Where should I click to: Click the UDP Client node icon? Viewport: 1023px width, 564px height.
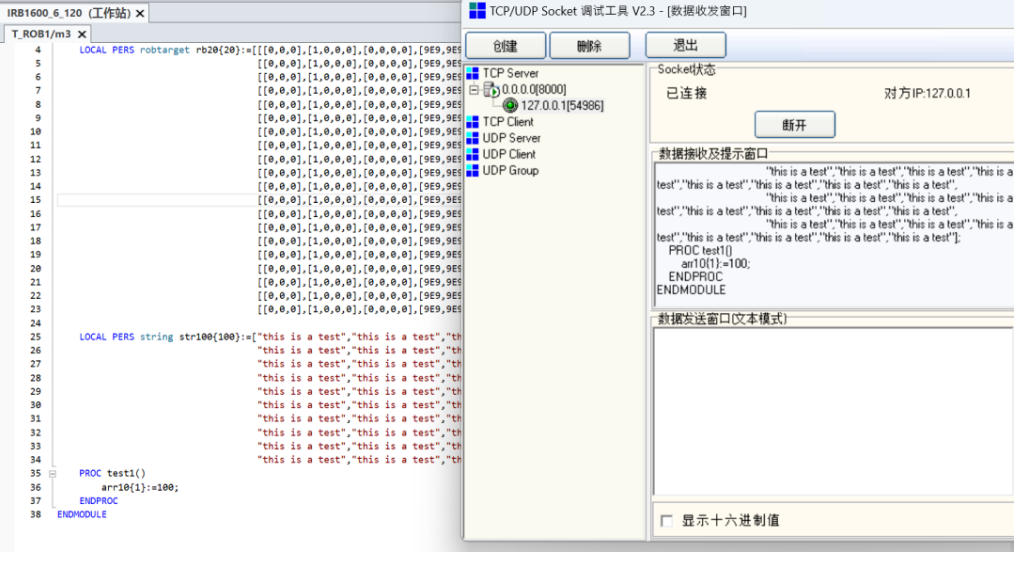click(473, 154)
